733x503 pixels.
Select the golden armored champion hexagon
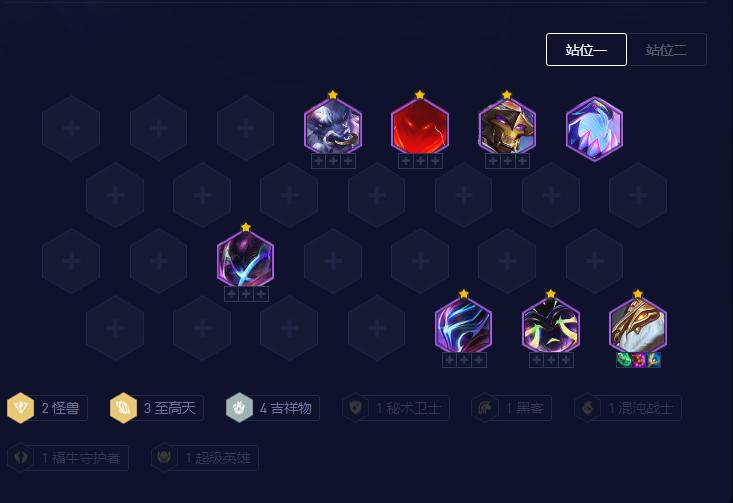click(x=507, y=127)
